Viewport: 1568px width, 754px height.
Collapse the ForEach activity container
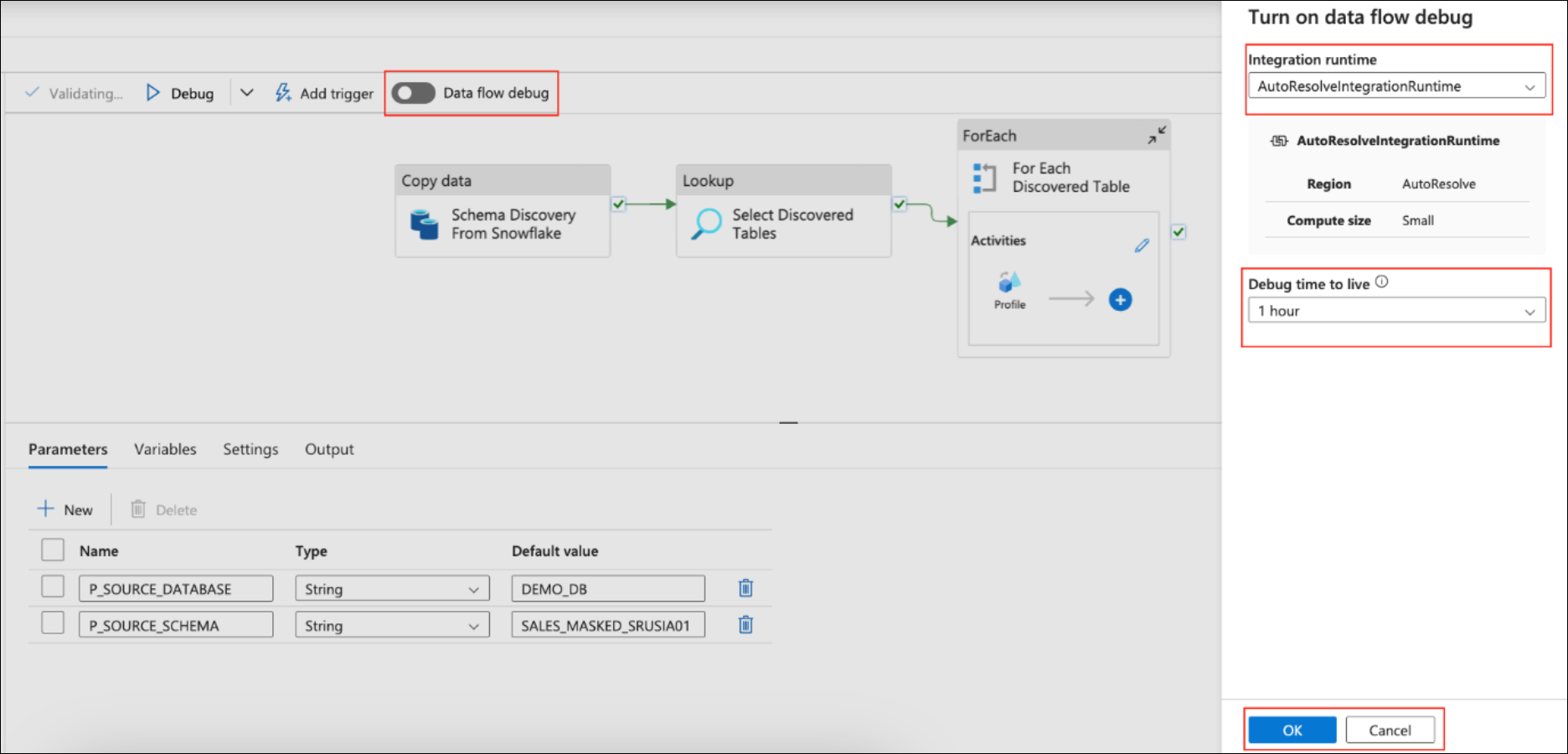click(x=1157, y=136)
